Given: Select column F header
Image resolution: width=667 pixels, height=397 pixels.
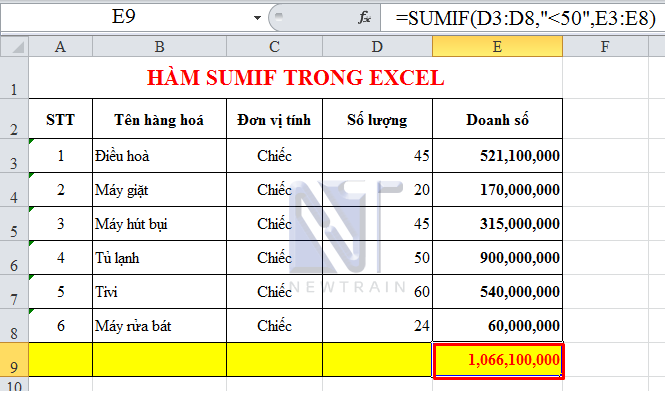Looking at the screenshot, I should [605, 46].
